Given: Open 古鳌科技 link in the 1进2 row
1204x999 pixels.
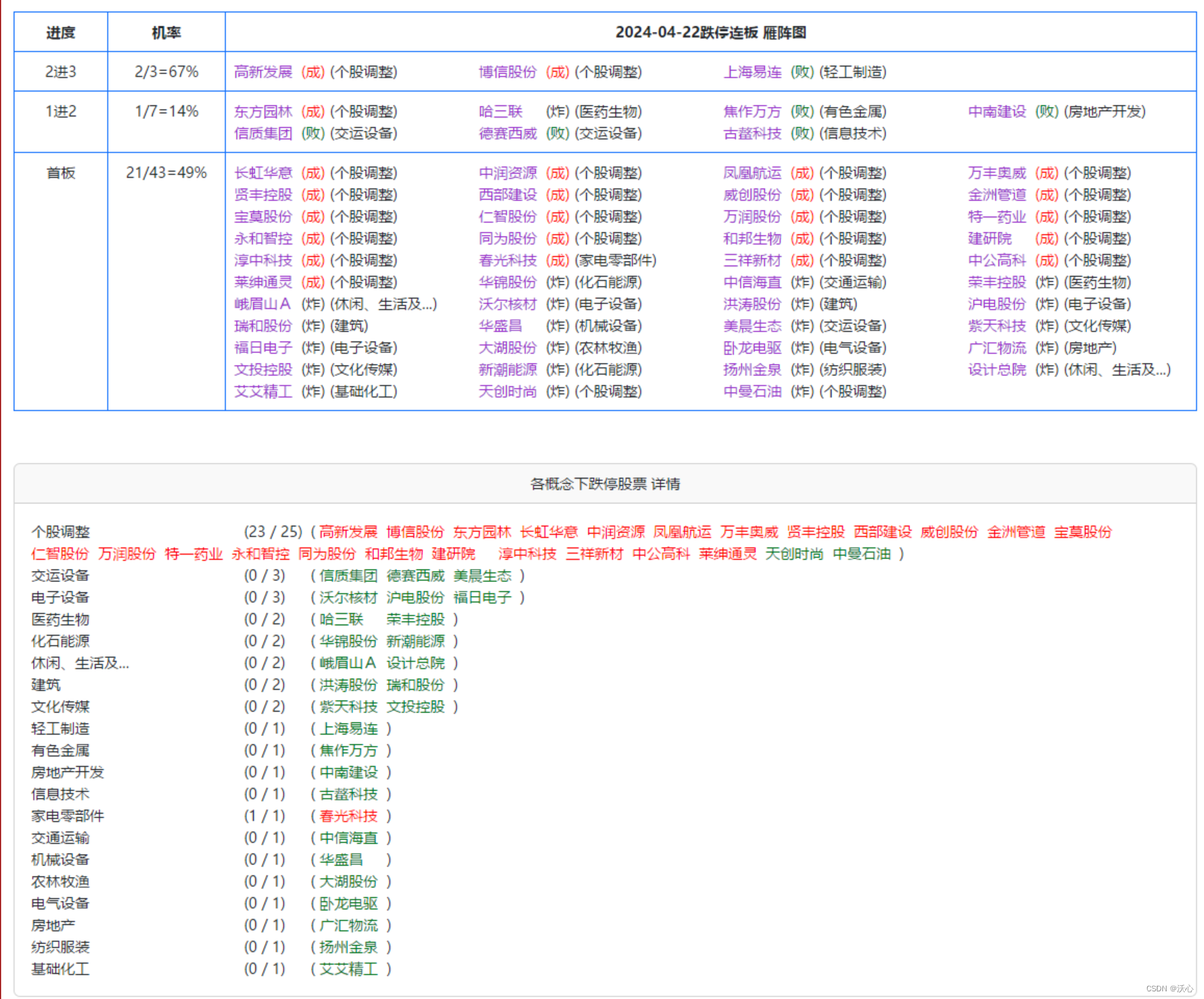Looking at the screenshot, I should [x=752, y=133].
